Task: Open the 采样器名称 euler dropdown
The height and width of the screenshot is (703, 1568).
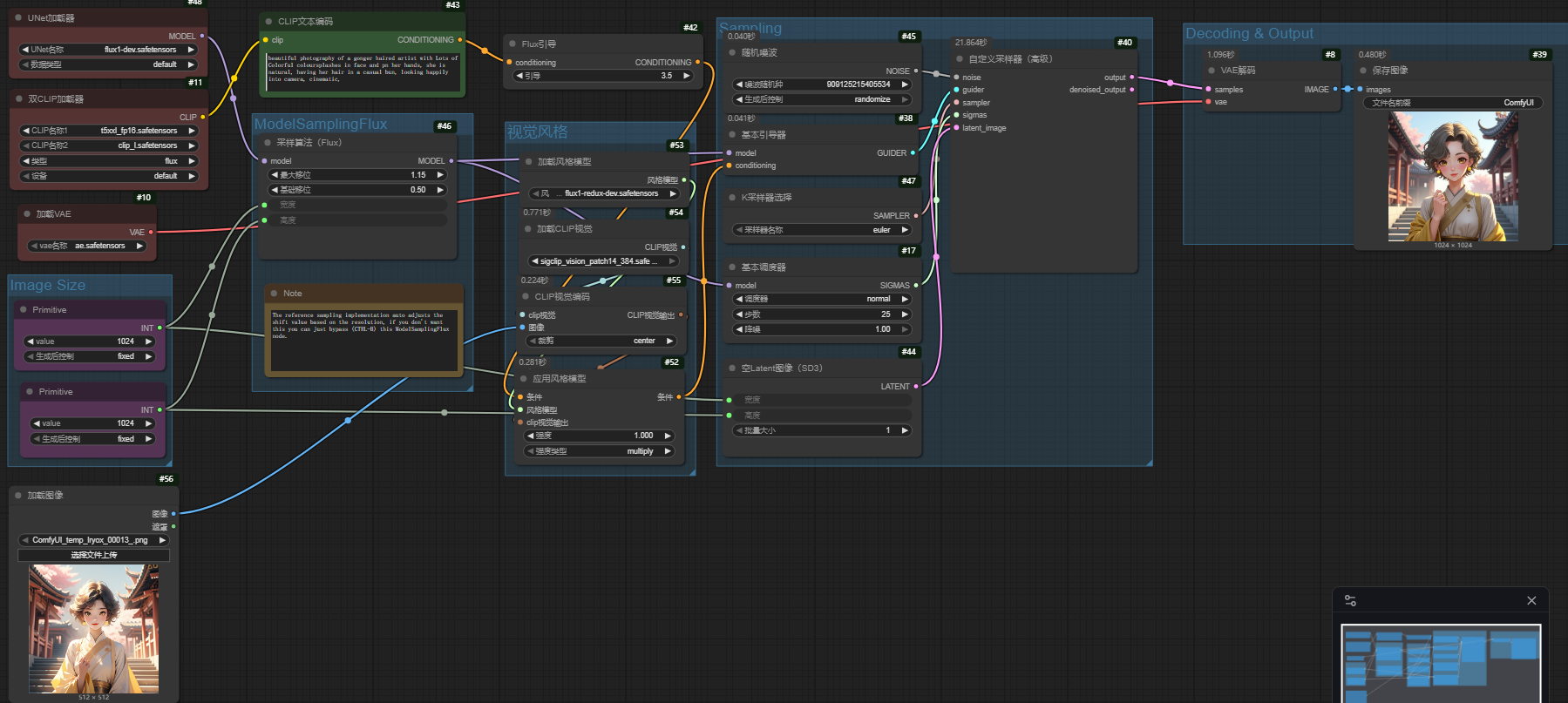Action: (823, 230)
